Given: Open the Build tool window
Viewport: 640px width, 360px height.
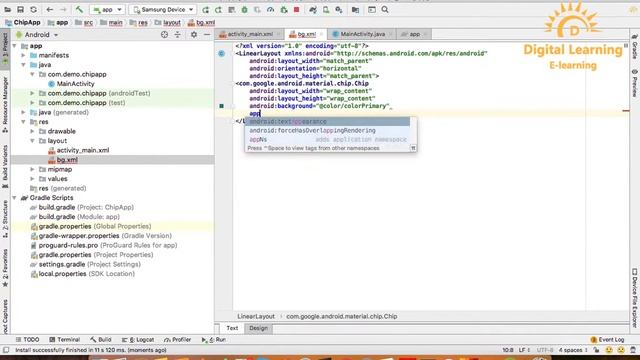Looking at the screenshot, I should (x=101, y=340).
